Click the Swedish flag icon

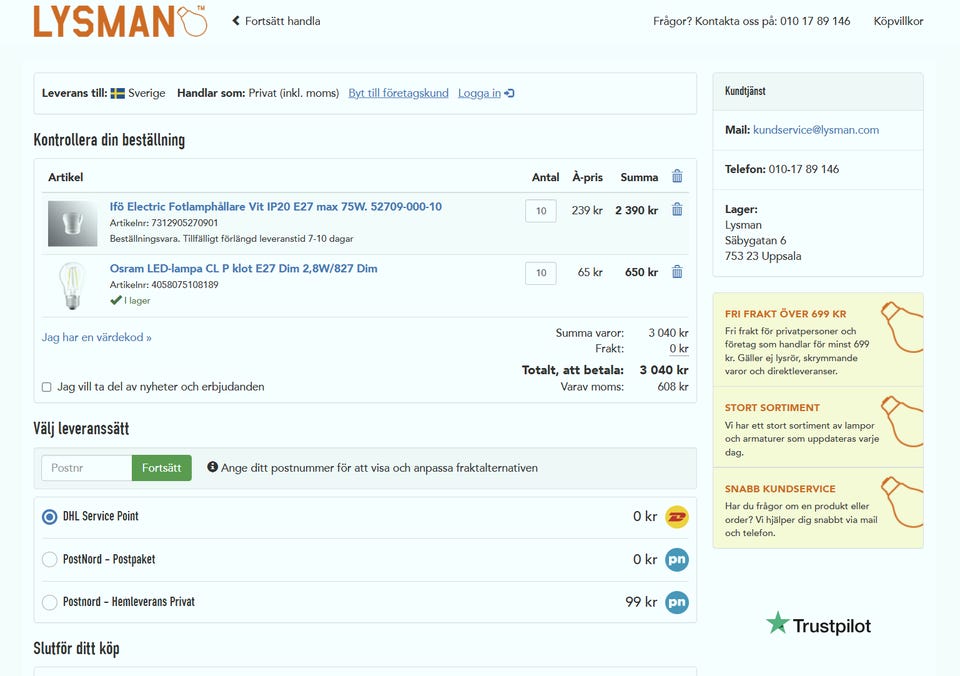coord(118,93)
